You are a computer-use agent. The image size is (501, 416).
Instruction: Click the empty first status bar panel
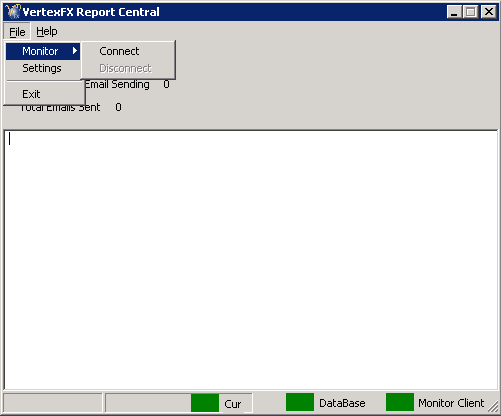pos(53,403)
